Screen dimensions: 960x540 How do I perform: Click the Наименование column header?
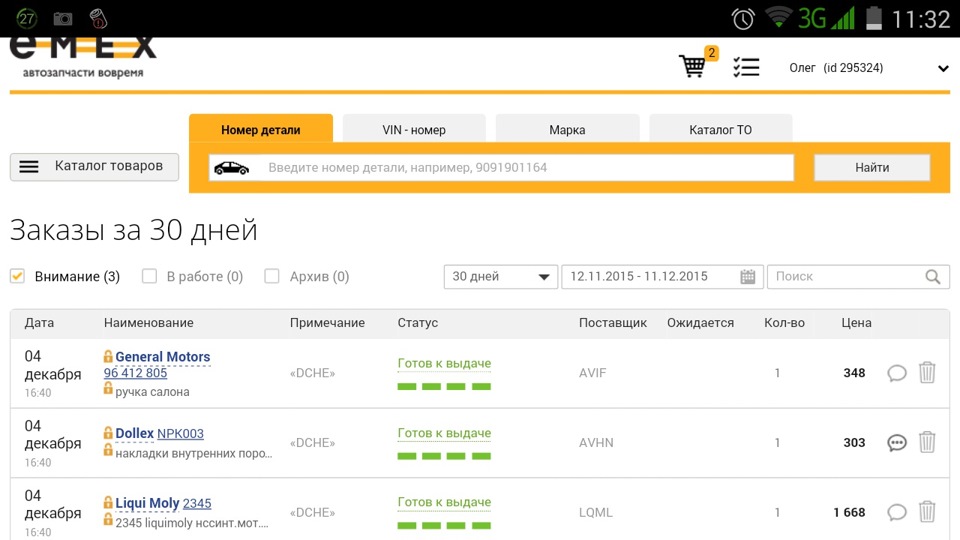tap(149, 323)
